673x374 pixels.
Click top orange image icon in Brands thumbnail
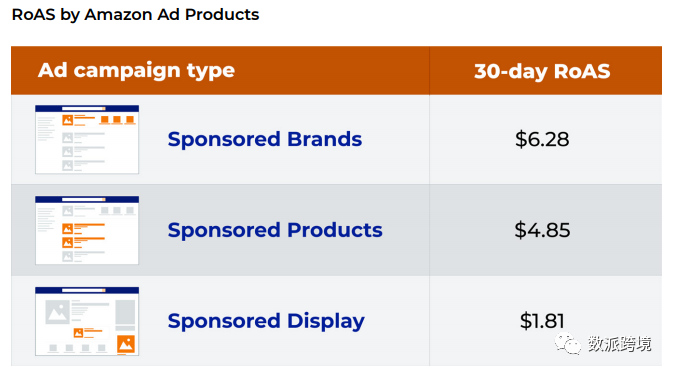coord(67,120)
